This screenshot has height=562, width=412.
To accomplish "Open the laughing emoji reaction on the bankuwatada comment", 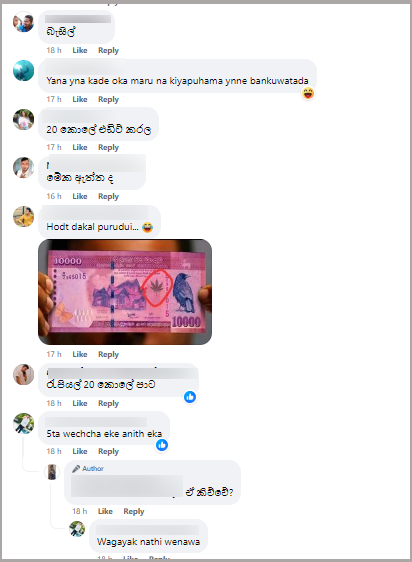I will 308,94.
